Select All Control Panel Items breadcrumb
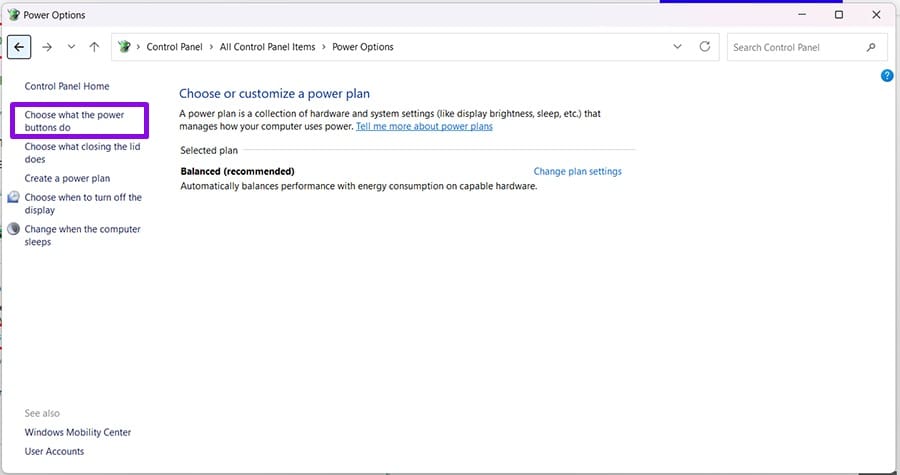900x475 pixels. click(267, 47)
